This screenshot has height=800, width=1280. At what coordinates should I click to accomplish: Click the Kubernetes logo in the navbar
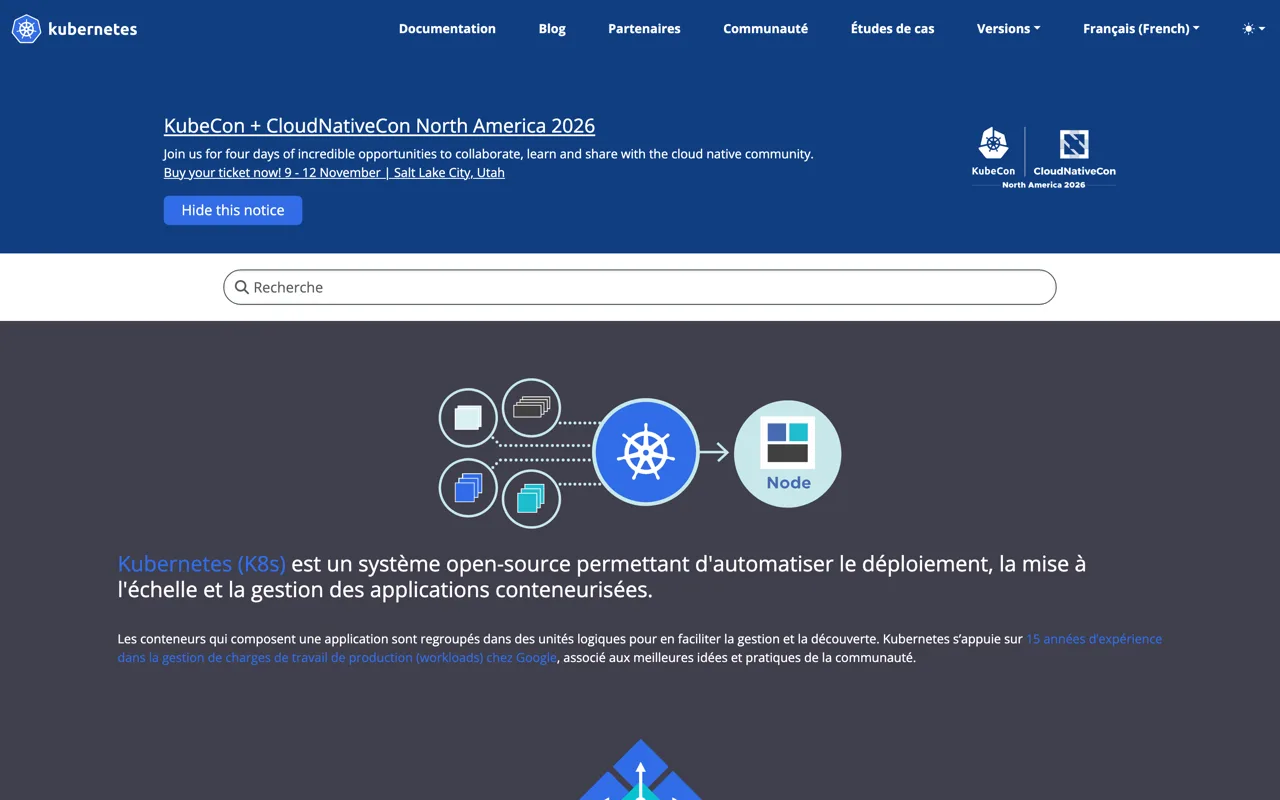click(74, 29)
